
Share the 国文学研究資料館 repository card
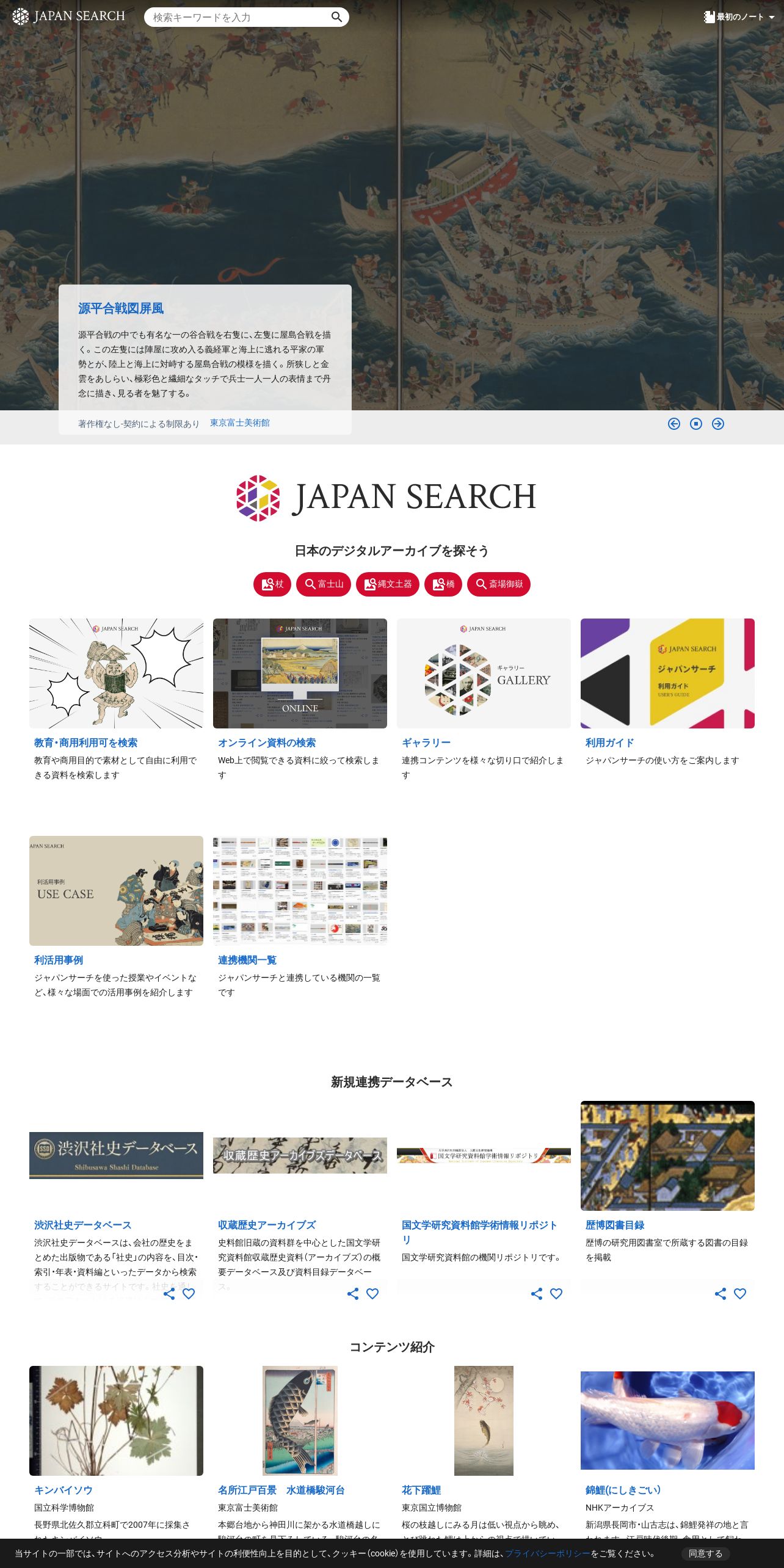pyautogui.click(x=537, y=1293)
